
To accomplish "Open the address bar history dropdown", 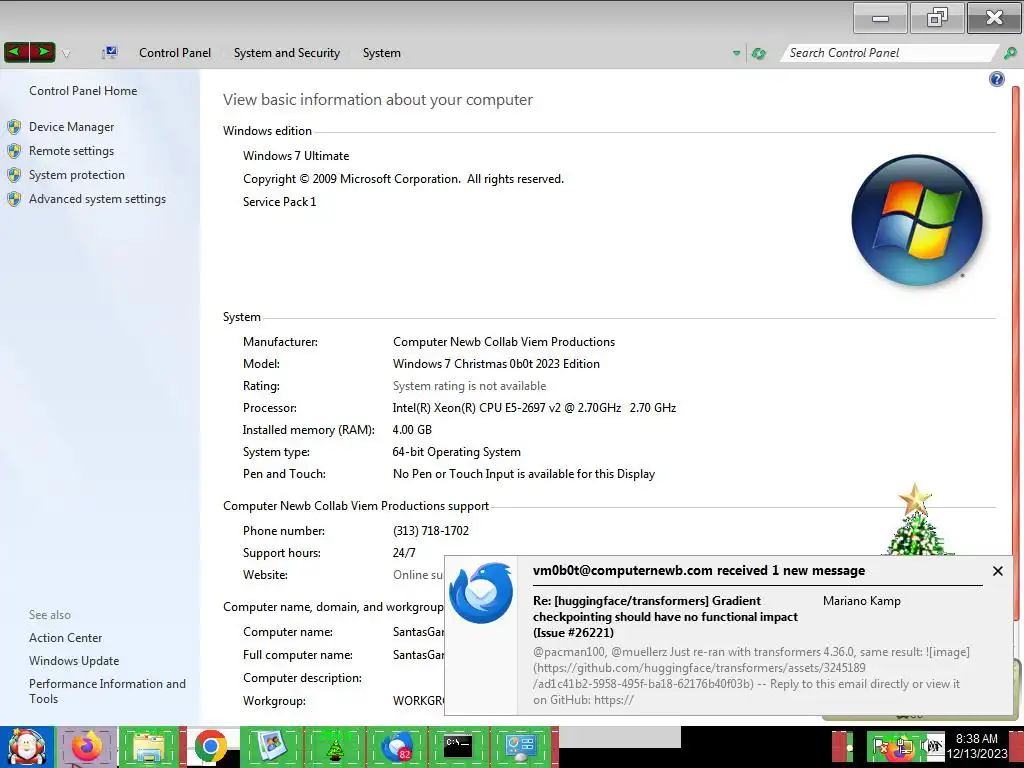I will pyautogui.click(x=737, y=54).
